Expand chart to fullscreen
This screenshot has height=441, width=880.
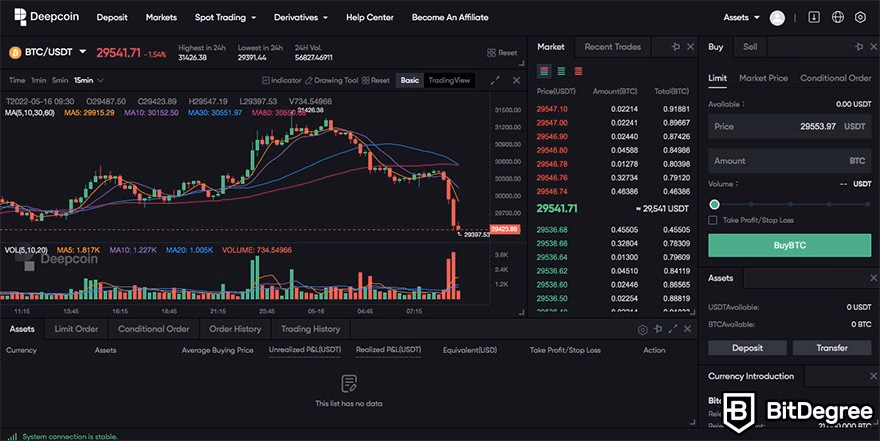click(495, 81)
